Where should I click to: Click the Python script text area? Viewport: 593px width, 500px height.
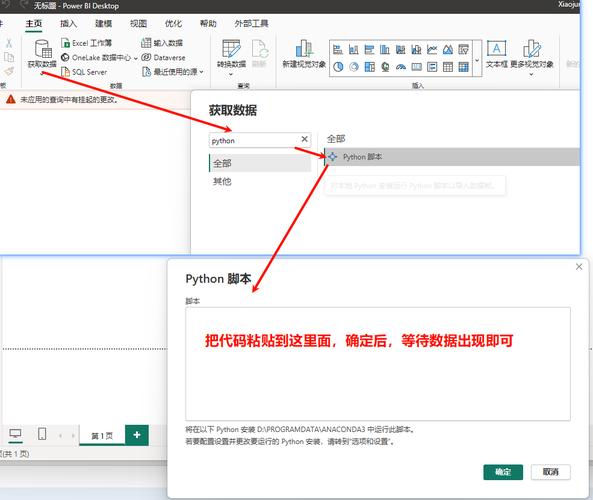[378, 364]
